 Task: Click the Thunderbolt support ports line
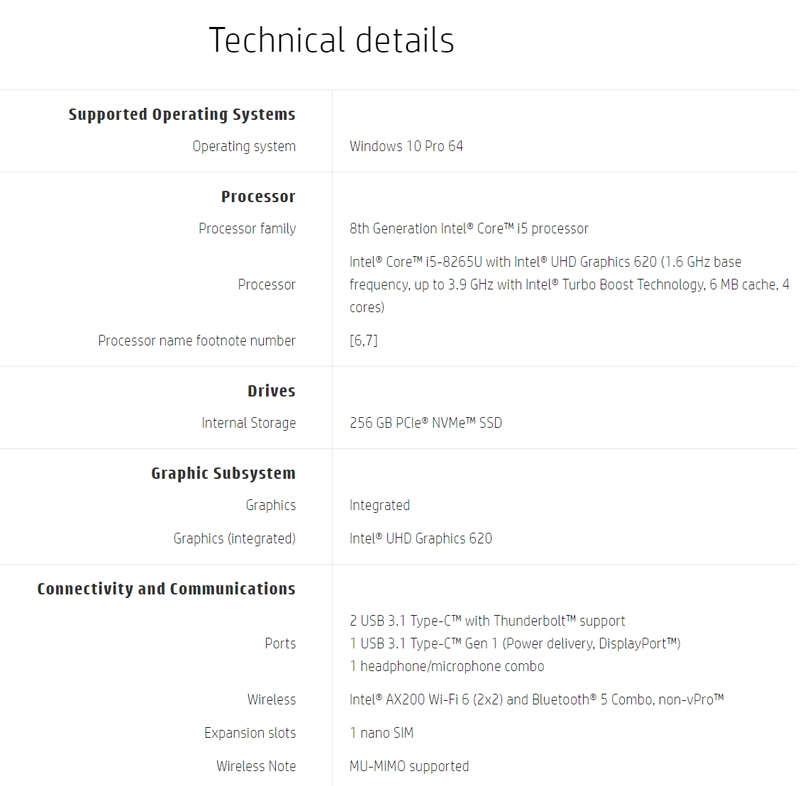click(x=487, y=620)
